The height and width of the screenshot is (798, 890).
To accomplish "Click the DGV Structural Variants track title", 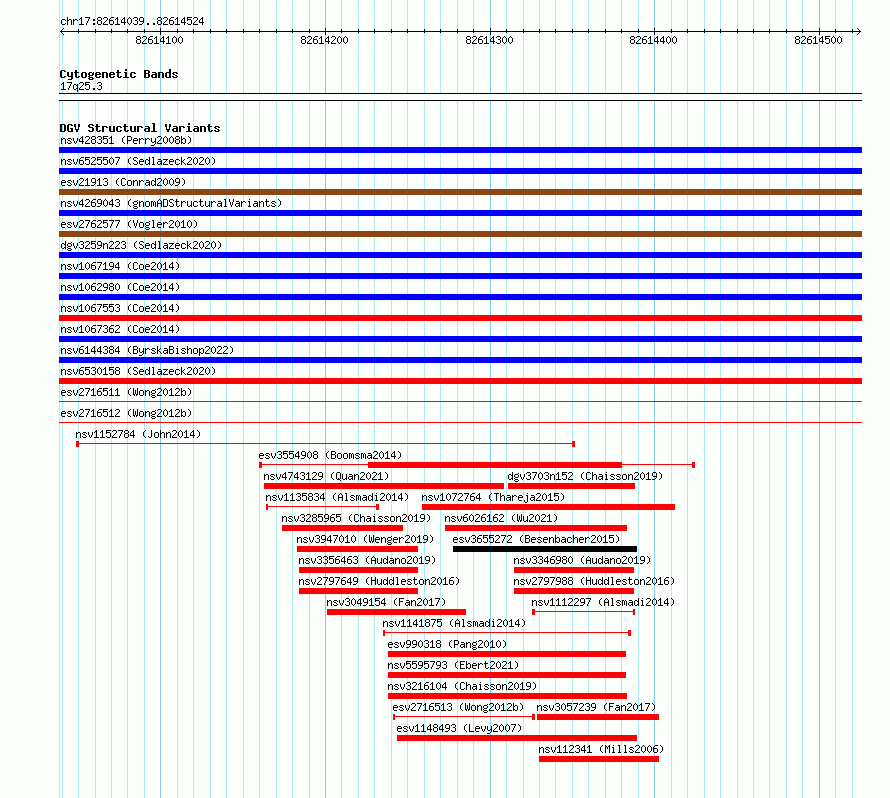I will click(x=140, y=128).
